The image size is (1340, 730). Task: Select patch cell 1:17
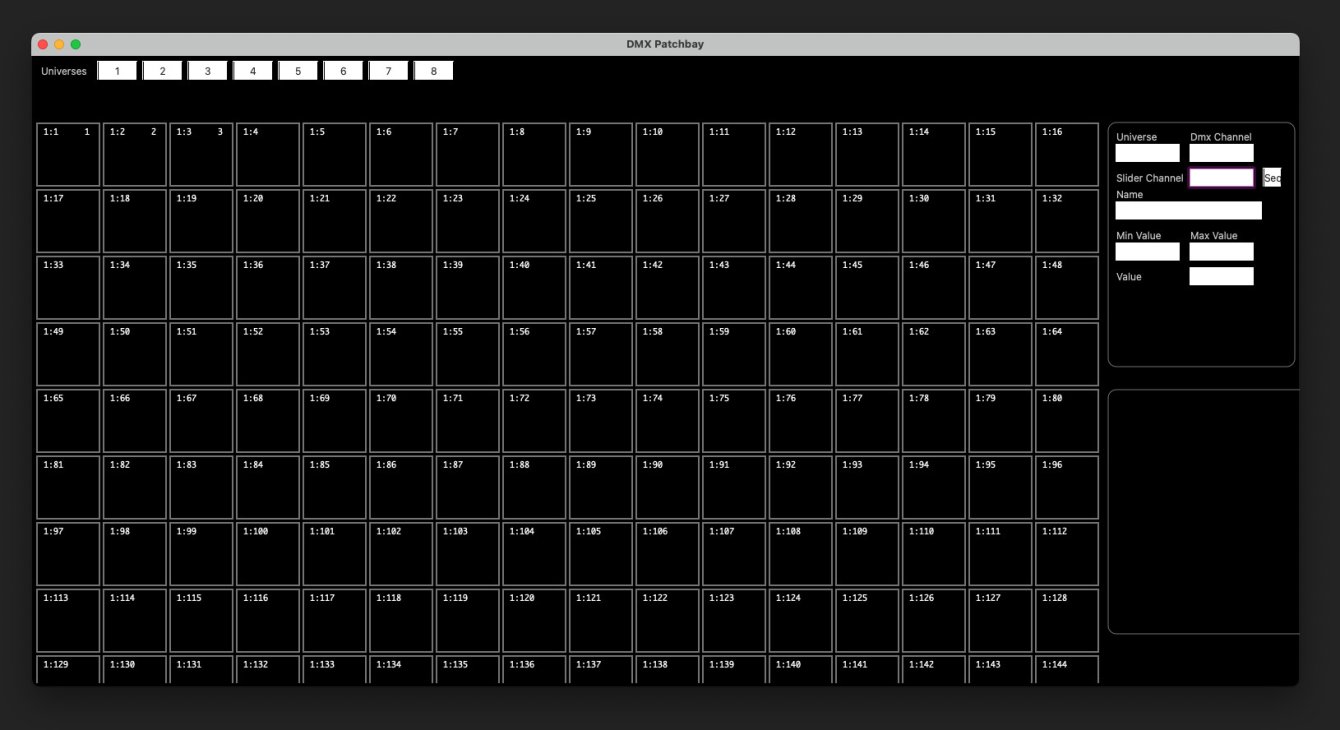coord(68,221)
